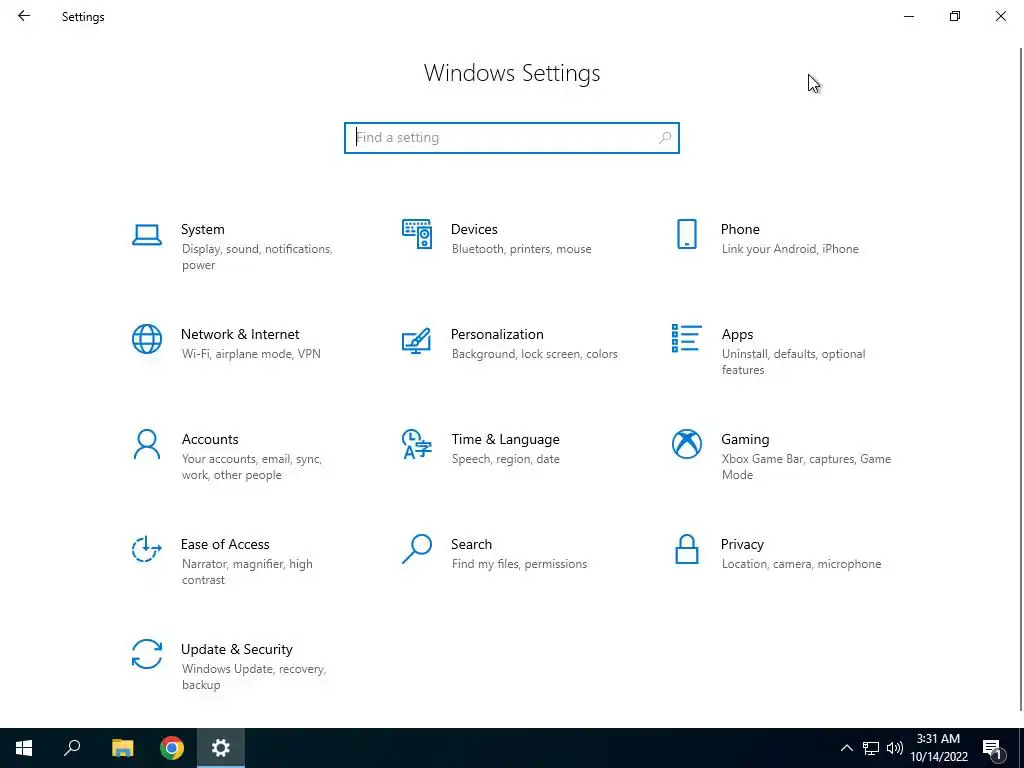This screenshot has height=768, width=1024.
Task: Click 'Background, lock screen, colors' text
Action: click(534, 354)
